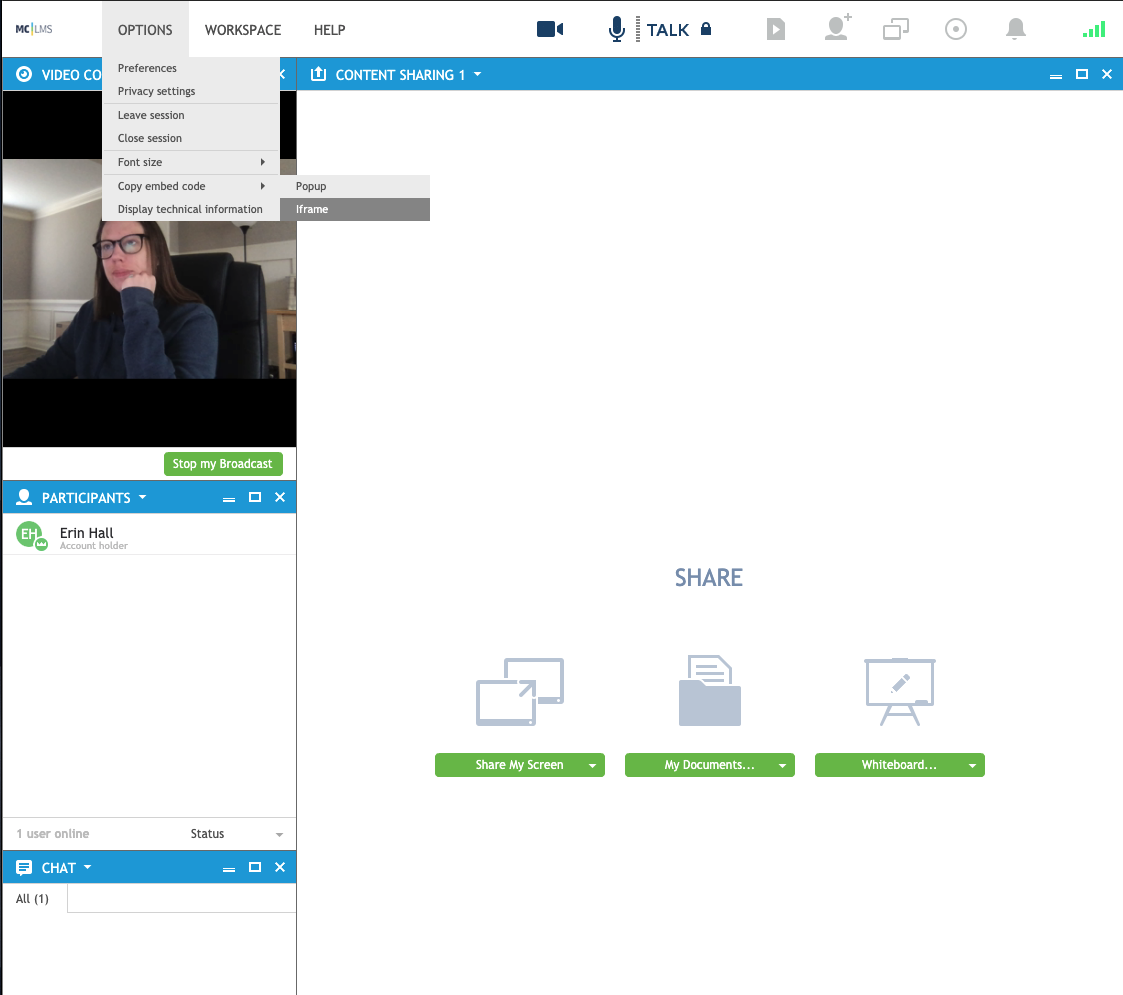
Task: Open the Status dropdown
Action: (237, 834)
